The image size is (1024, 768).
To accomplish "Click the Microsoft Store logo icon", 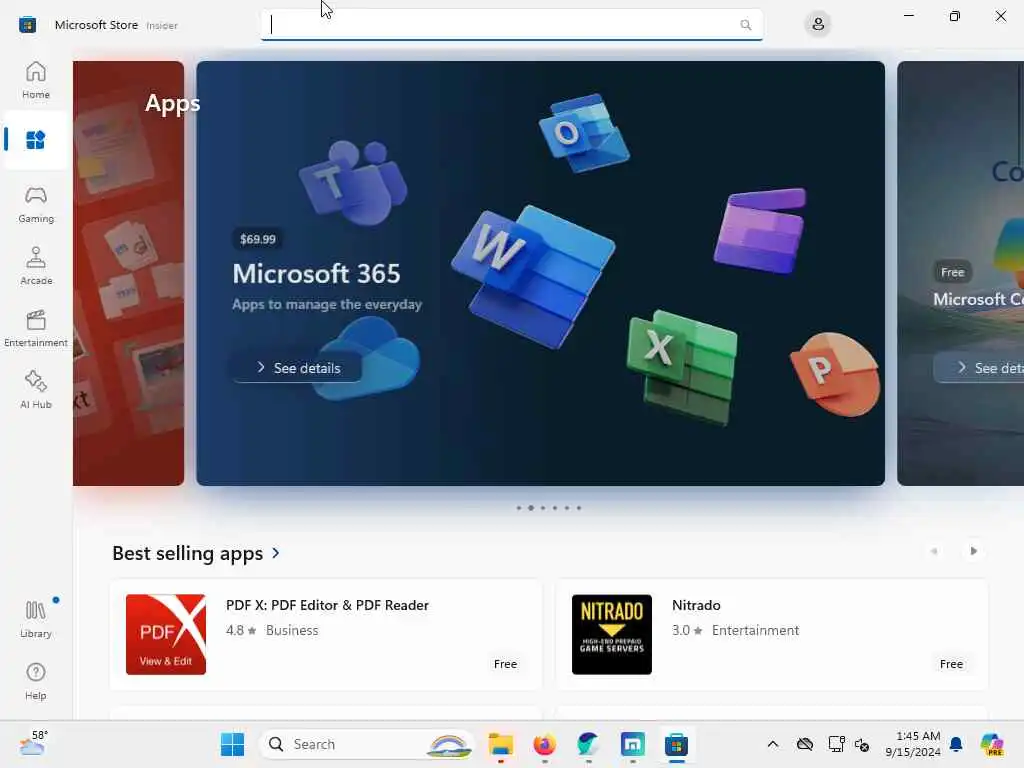I will (x=27, y=25).
